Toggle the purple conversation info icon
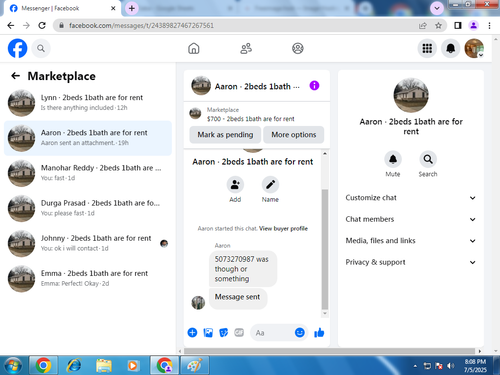The width and height of the screenshot is (500, 375). [x=314, y=86]
